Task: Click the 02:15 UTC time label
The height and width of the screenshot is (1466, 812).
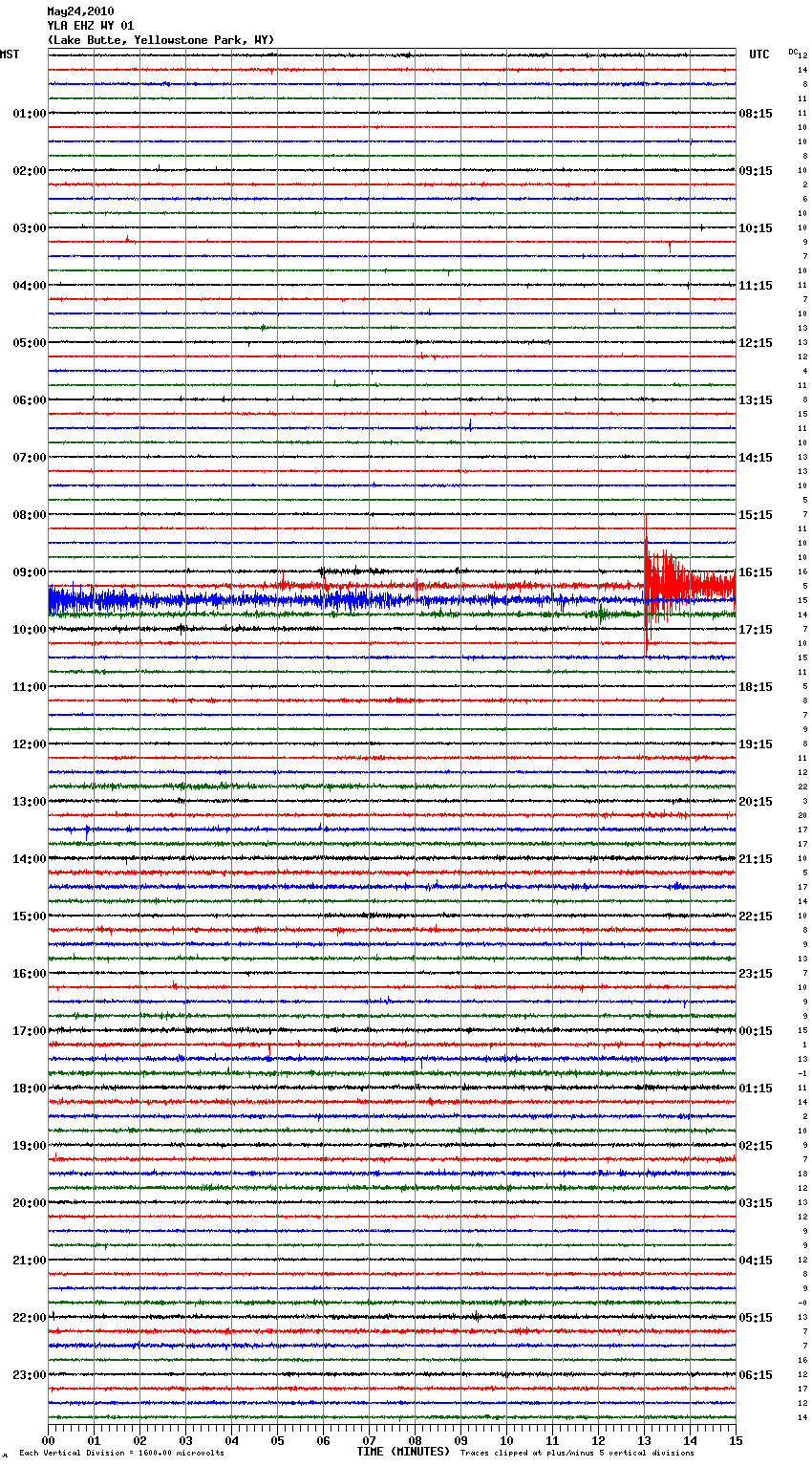Action: point(756,1146)
